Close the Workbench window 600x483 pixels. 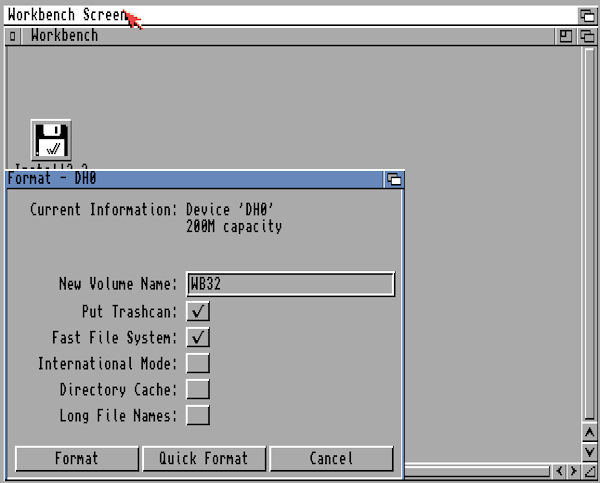[12, 36]
